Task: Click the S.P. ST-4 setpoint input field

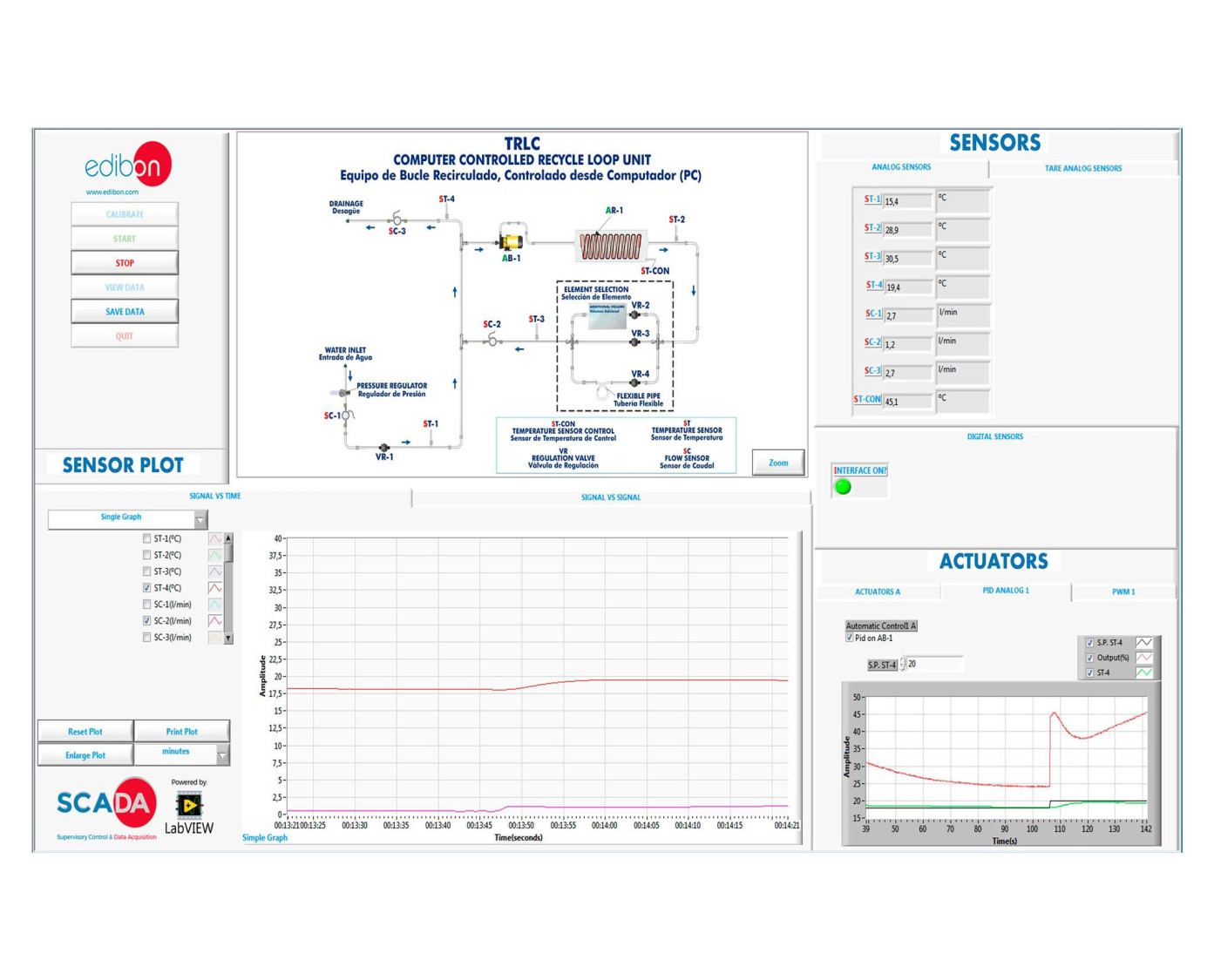Action: 934,664
